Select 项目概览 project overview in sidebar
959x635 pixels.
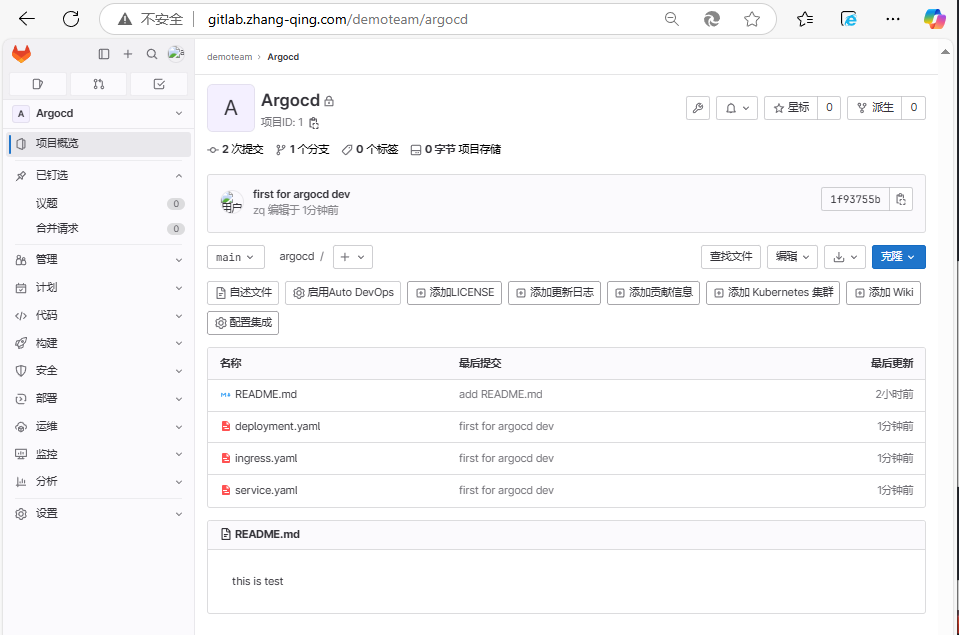tap(99, 143)
